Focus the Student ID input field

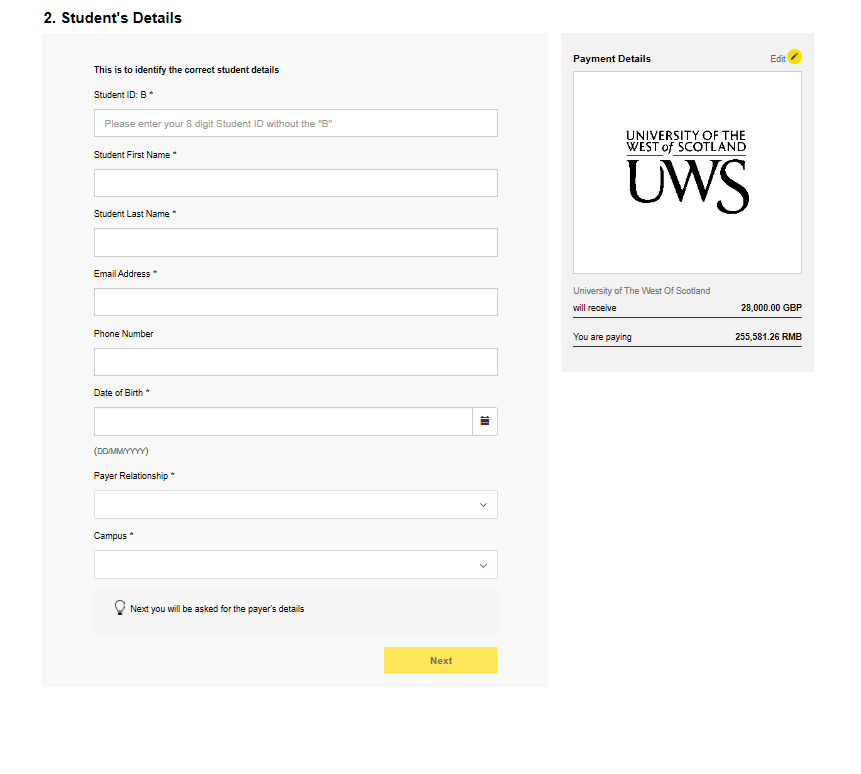pyautogui.click(x=295, y=123)
